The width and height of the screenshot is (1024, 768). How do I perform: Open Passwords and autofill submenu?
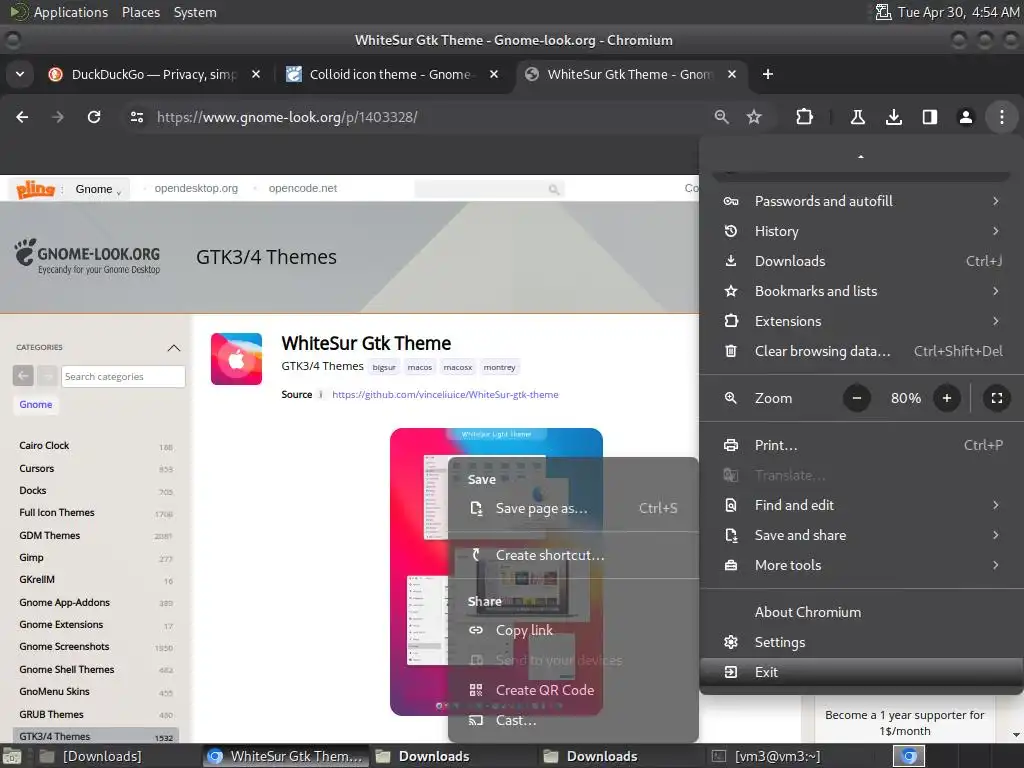(x=861, y=201)
